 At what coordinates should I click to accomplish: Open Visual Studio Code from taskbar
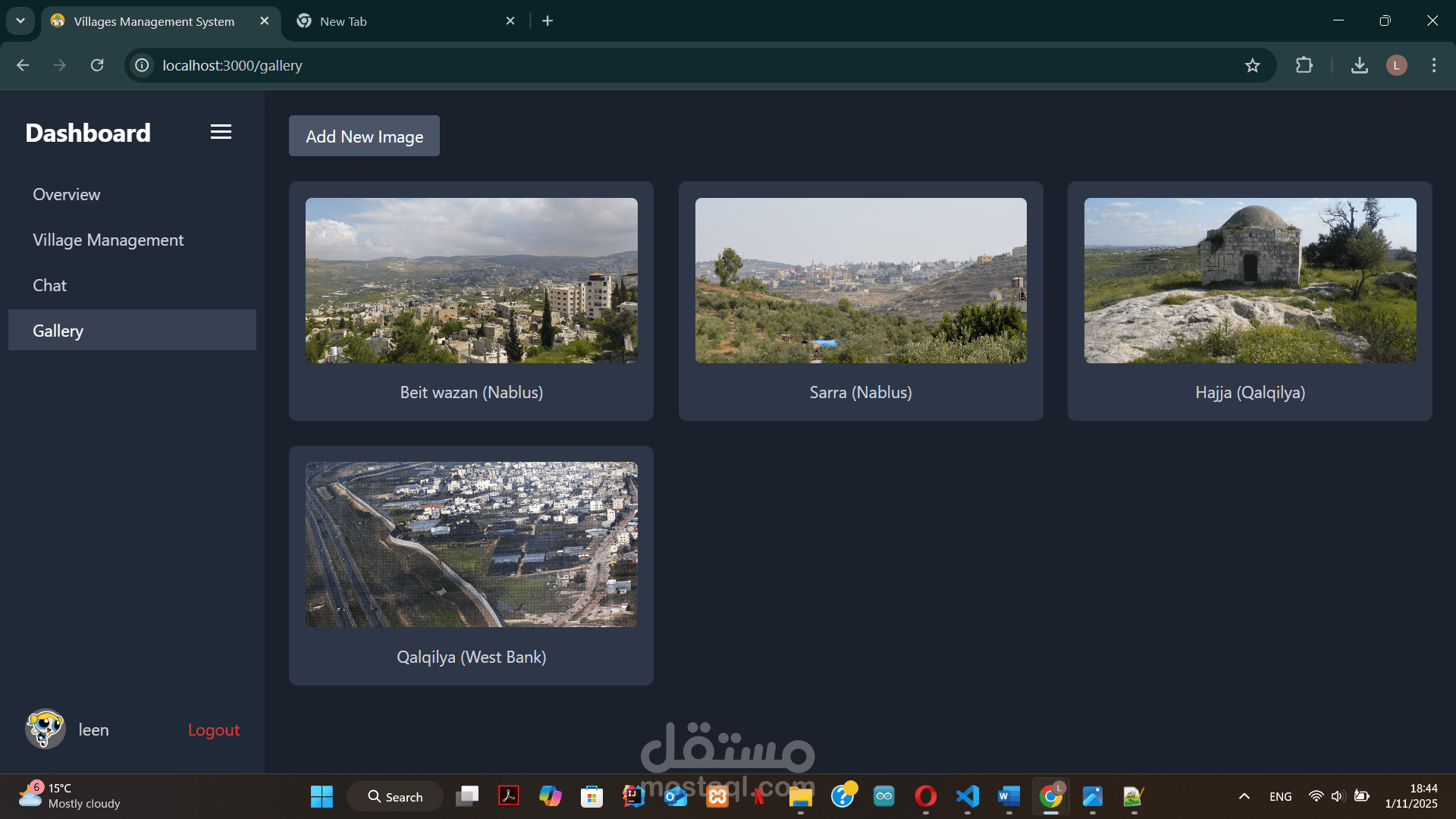click(967, 796)
